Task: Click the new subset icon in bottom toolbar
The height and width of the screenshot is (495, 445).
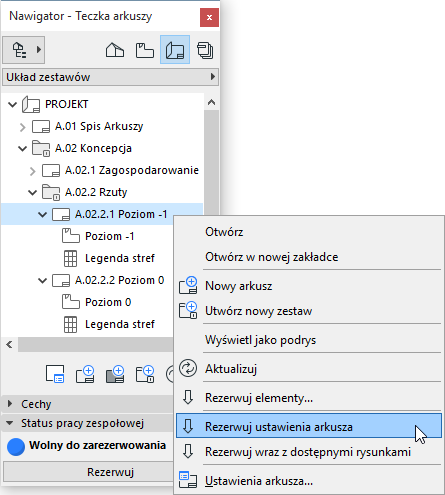Action: coord(145,374)
